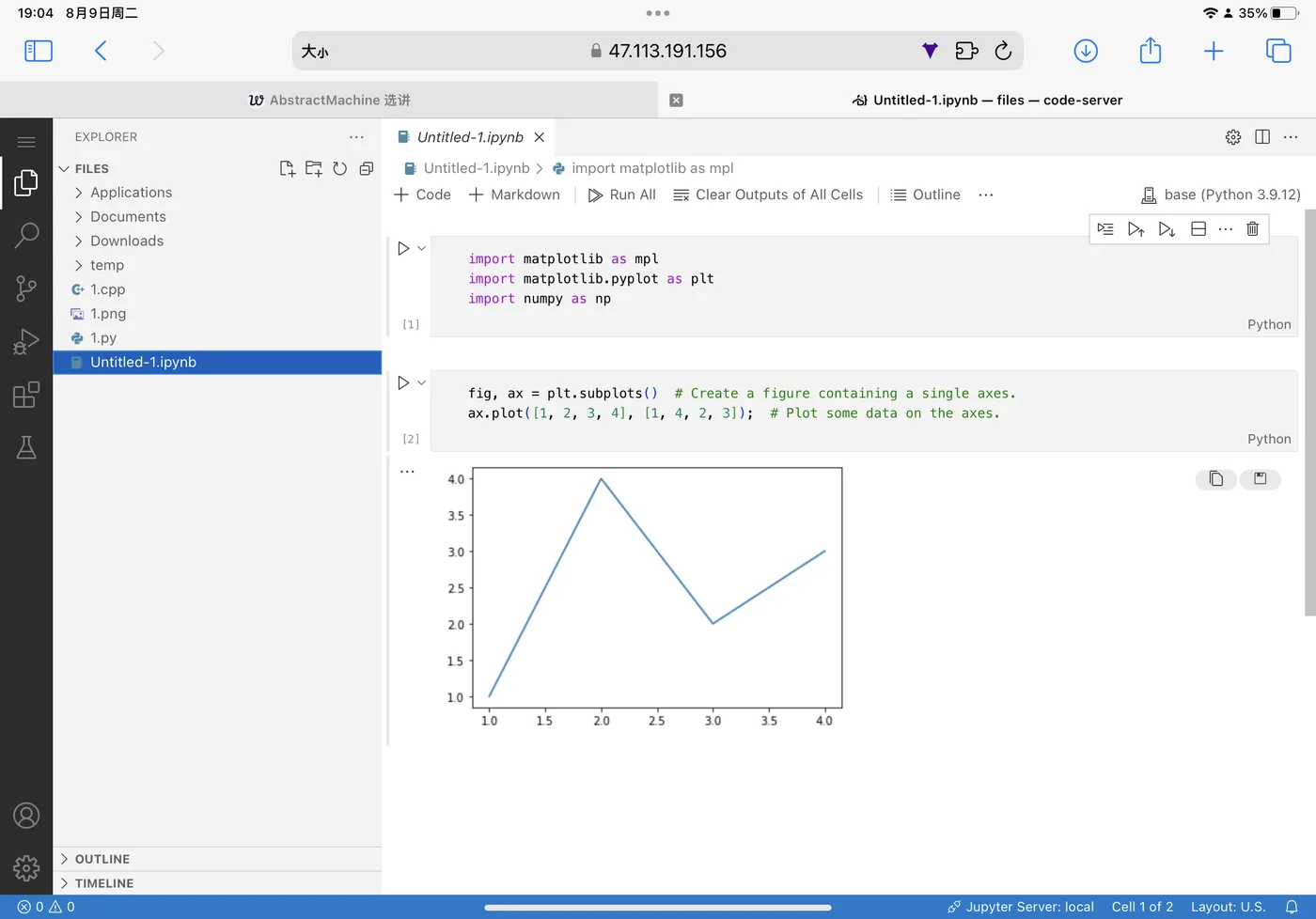This screenshot has width=1316, height=919.
Task: Open editor more actions menu
Action: [1291, 137]
